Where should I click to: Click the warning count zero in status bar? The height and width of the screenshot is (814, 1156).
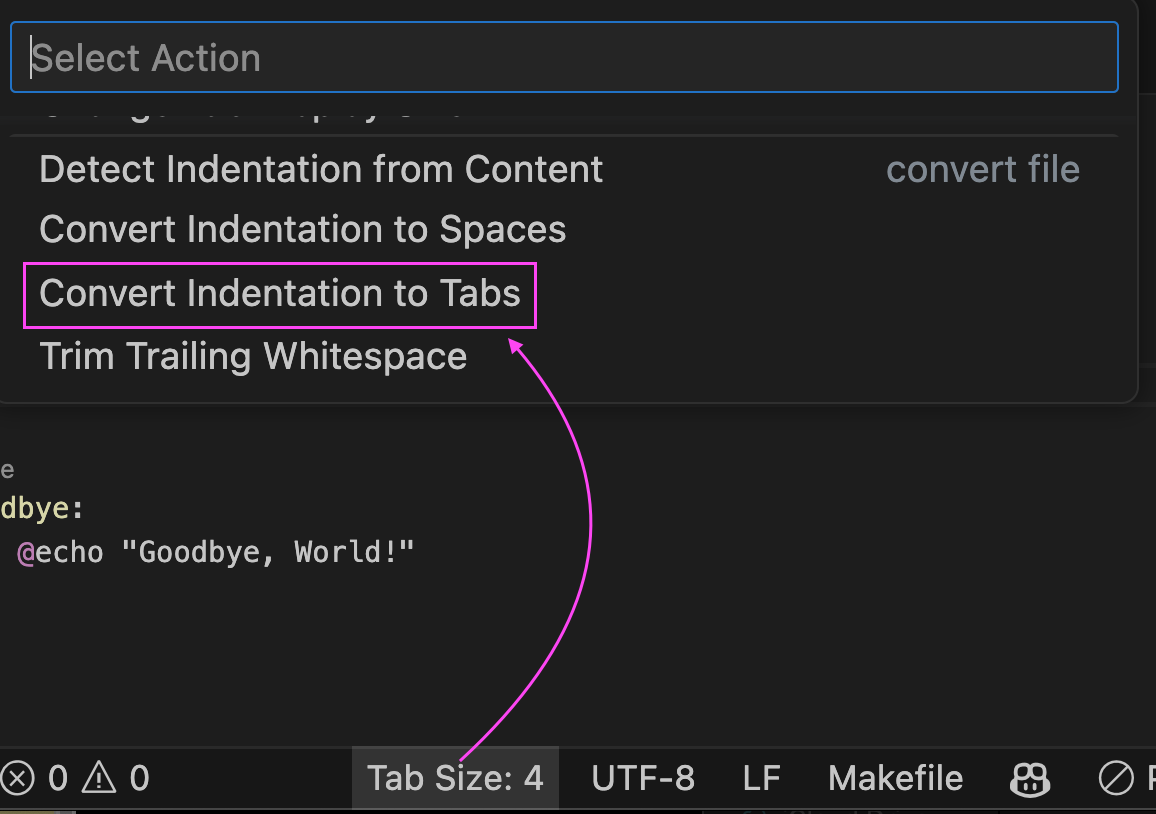(x=139, y=778)
